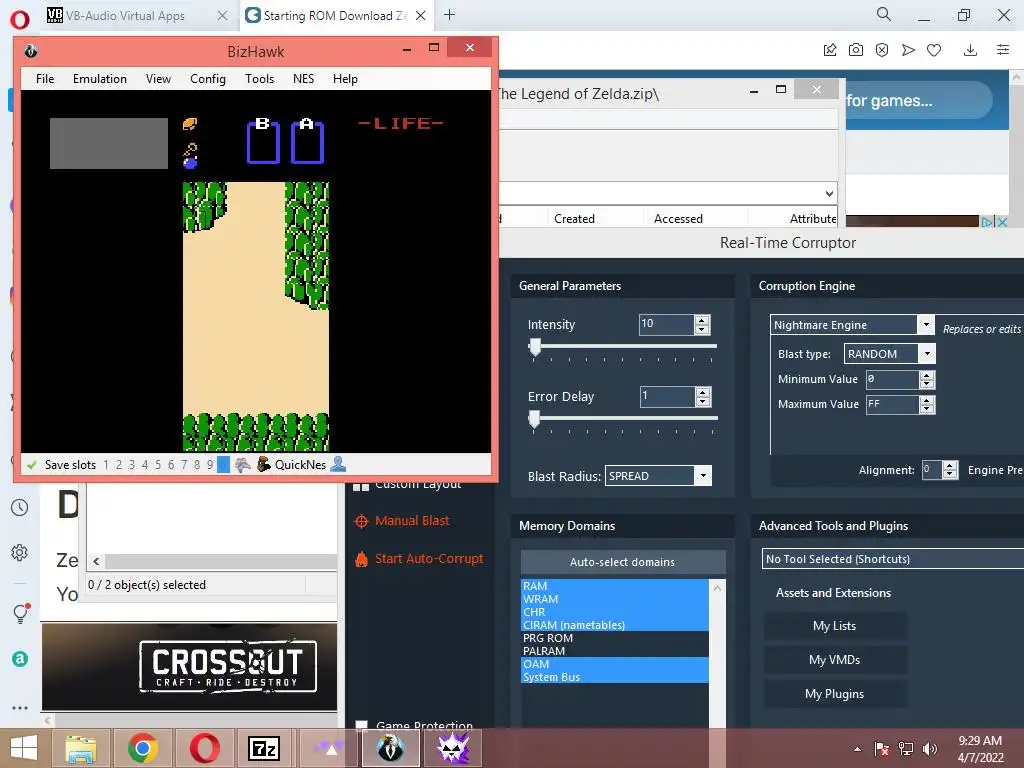Image resolution: width=1024 pixels, height=768 pixels.
Task: Toggle the PALRAM memory domain
Action: pyautogui.click(x=615, y=651)
